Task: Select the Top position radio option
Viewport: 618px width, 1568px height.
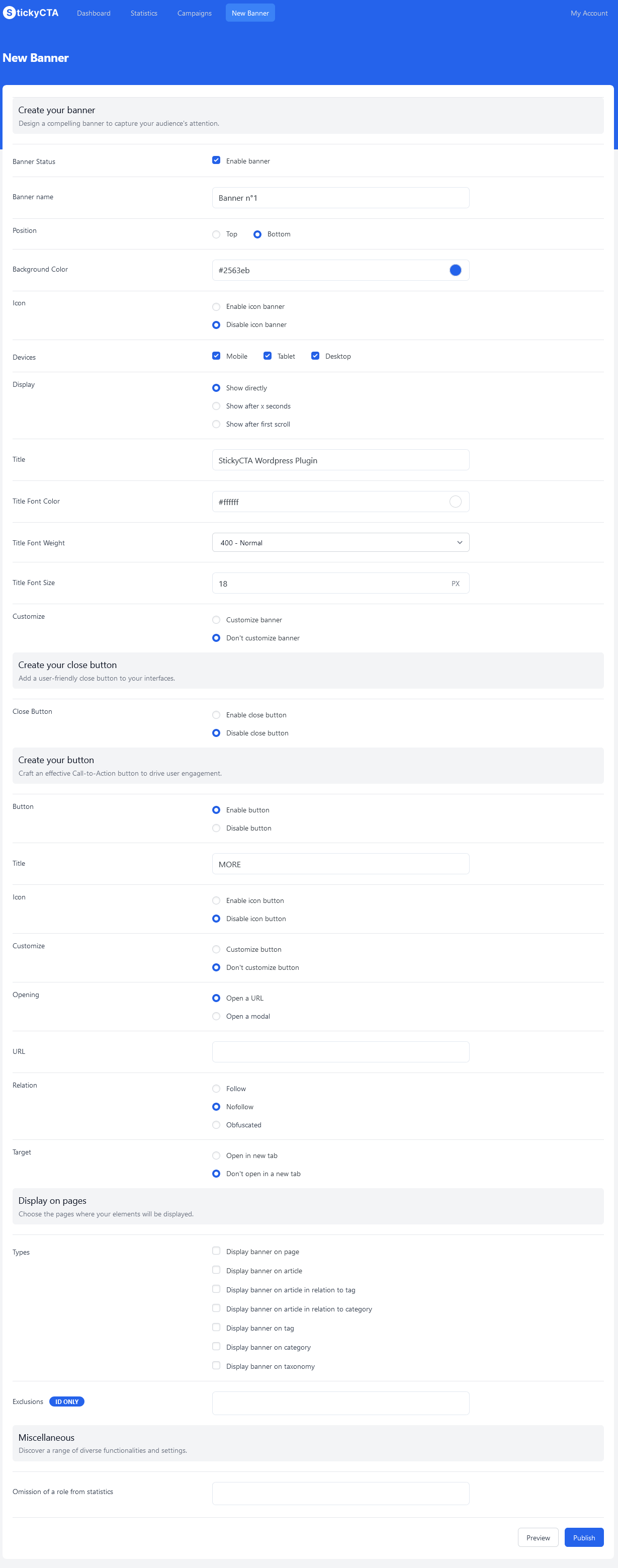Action: pyautogui.click(x=216, y=234)
